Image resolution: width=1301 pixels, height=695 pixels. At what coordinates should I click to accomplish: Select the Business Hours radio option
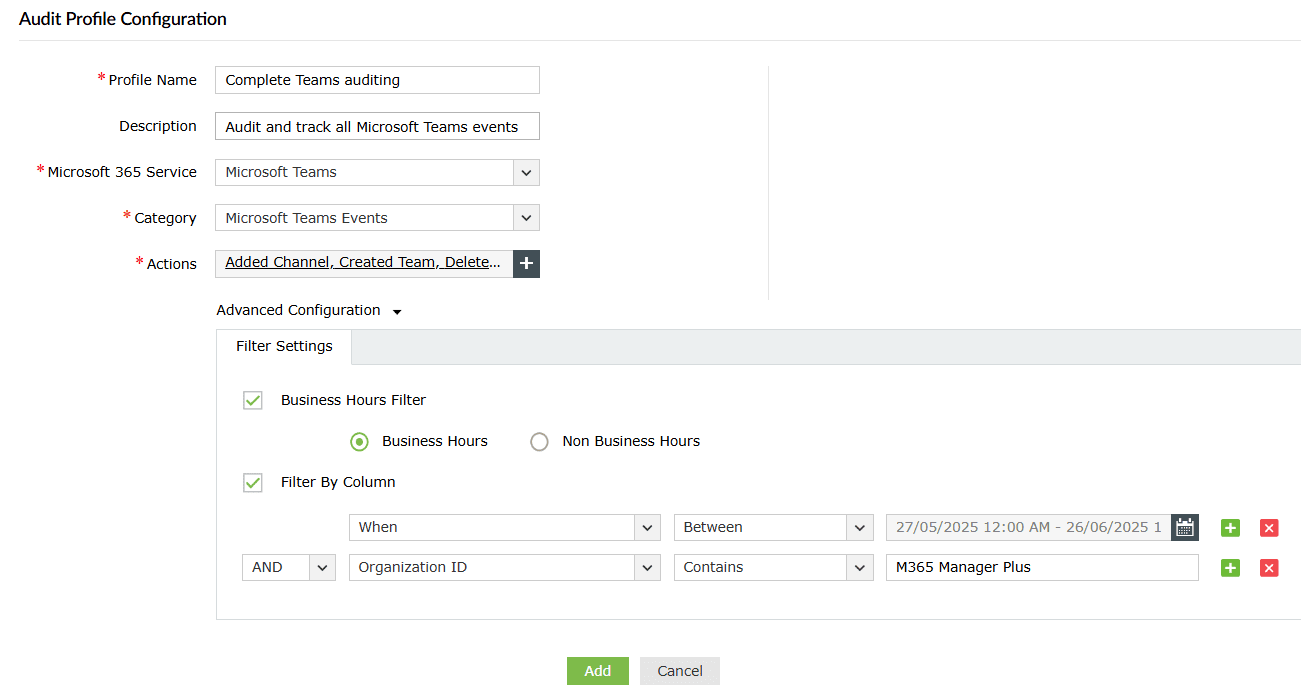pos(359,441)
